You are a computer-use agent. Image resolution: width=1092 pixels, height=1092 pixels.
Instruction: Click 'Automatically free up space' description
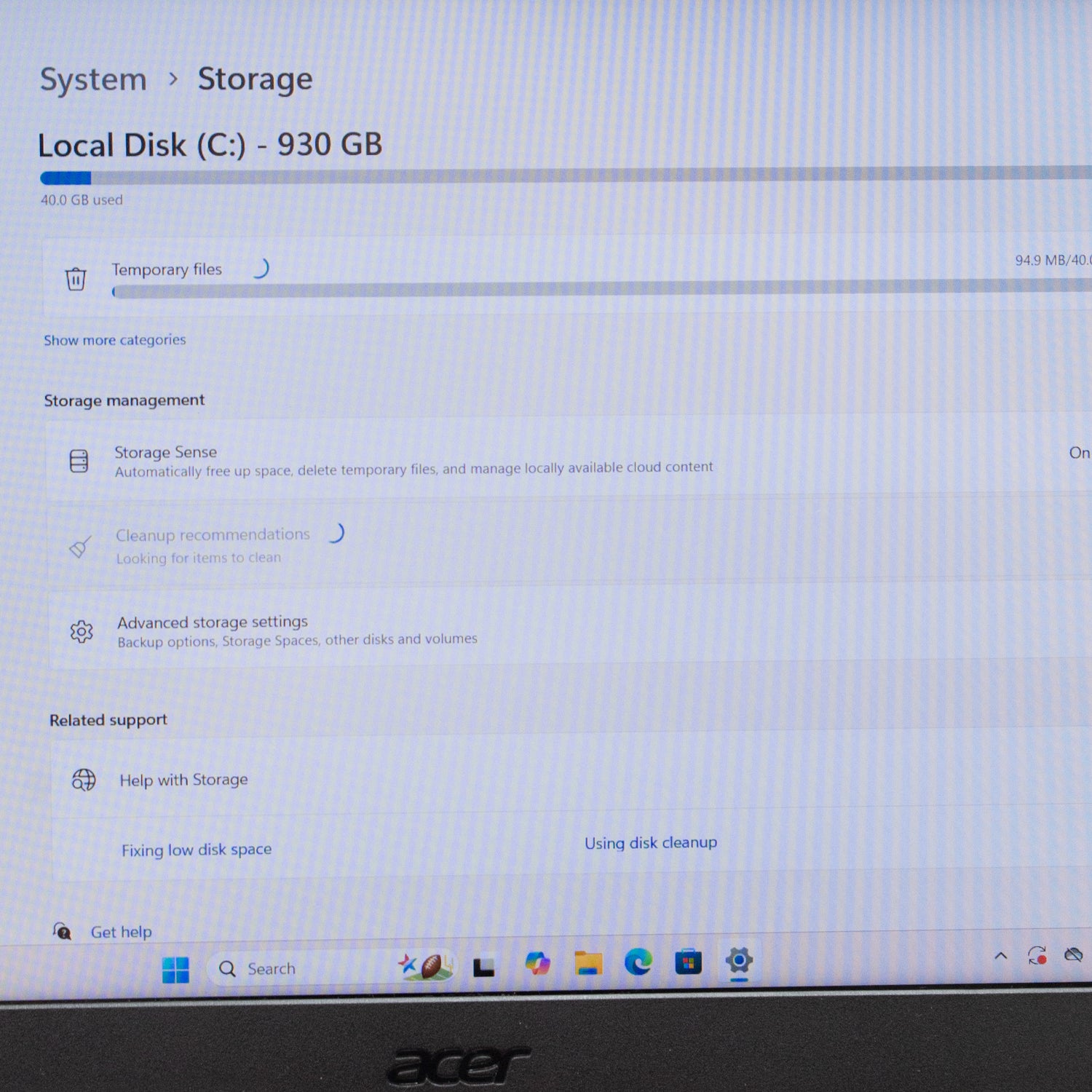[414, 470]
